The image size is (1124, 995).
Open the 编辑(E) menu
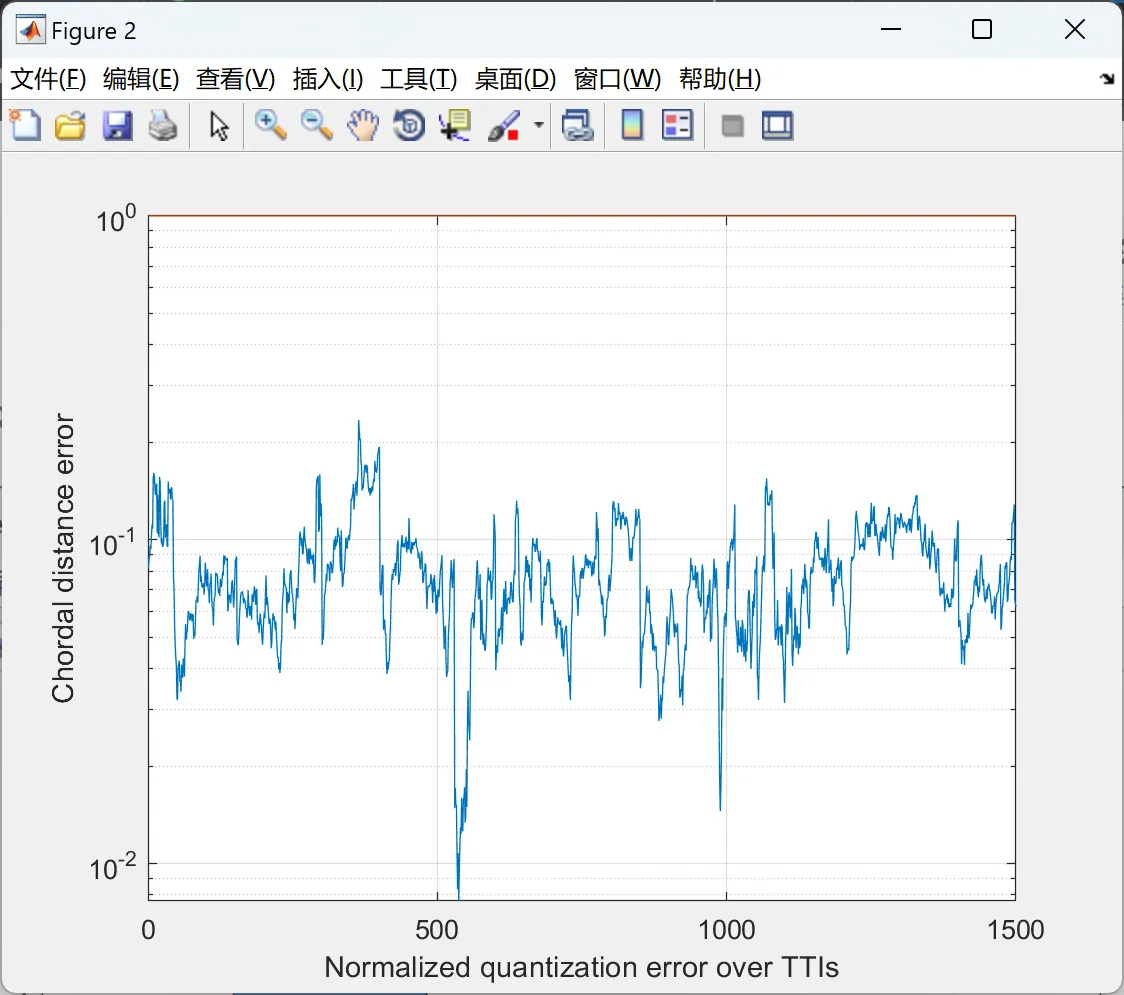pyautogui.click(x=141, y=79)
